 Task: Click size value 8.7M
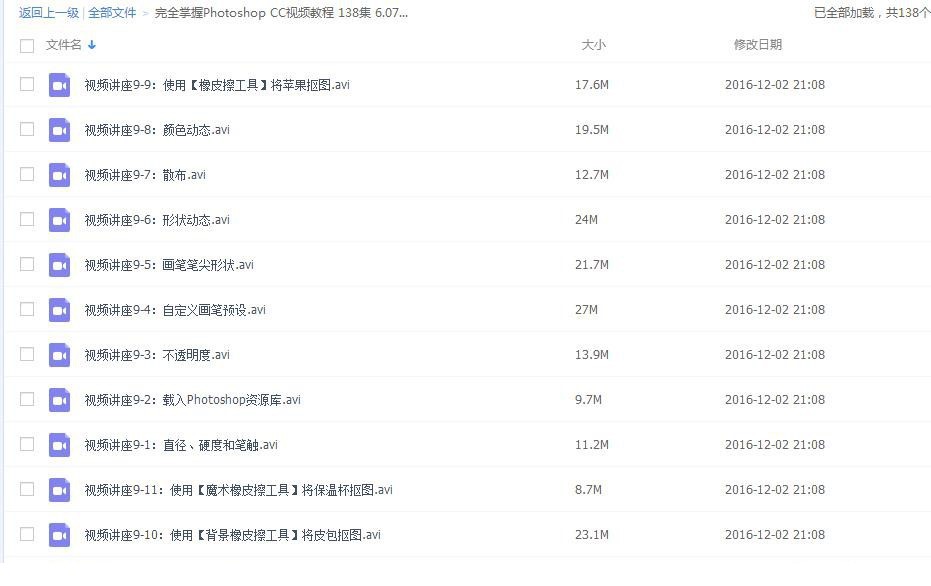click(588, 490)
